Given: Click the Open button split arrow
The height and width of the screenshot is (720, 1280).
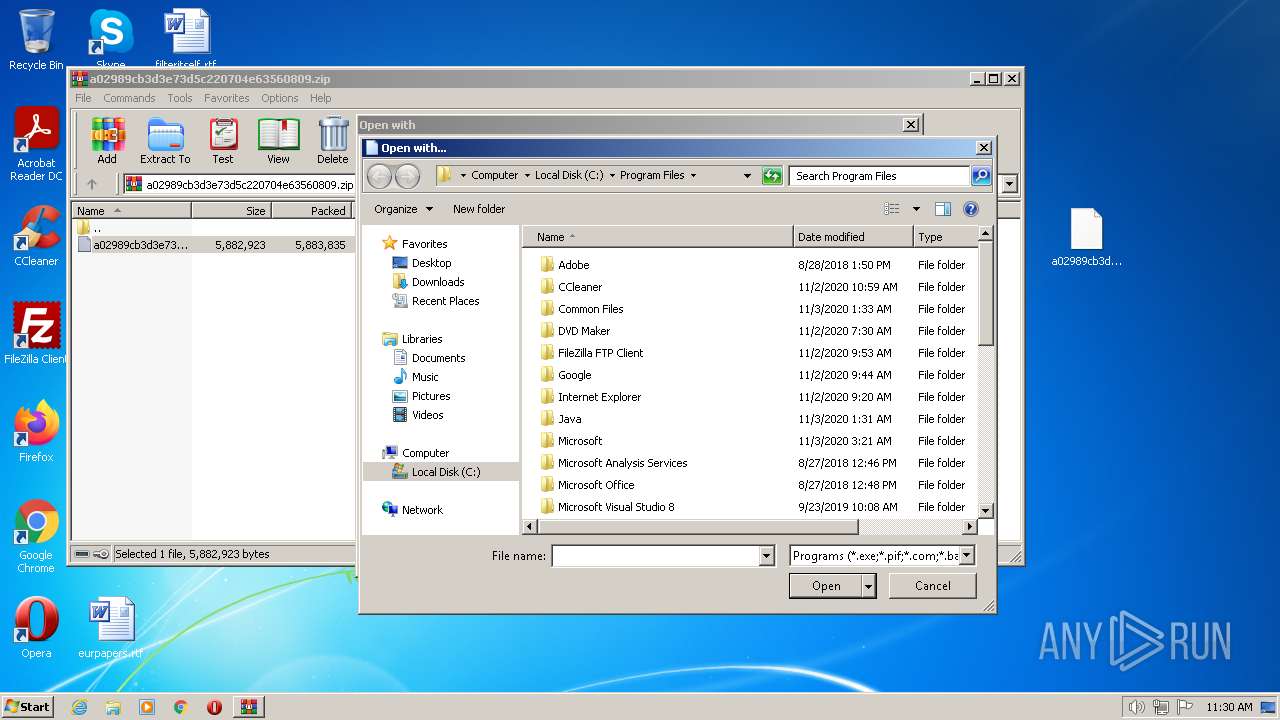Looking at the screenshot, I should (868, 586).
